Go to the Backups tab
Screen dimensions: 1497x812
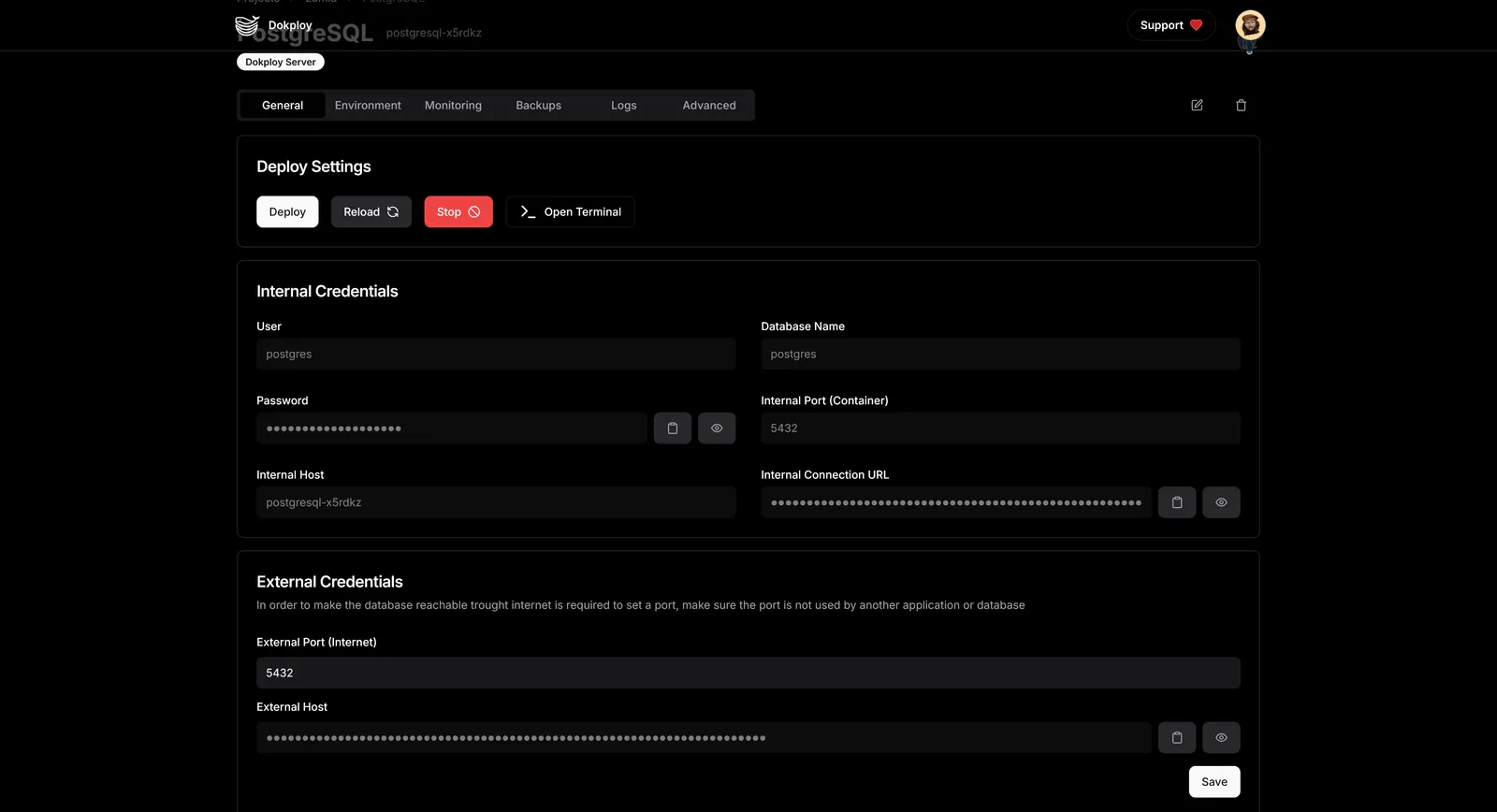pos(538,106)
